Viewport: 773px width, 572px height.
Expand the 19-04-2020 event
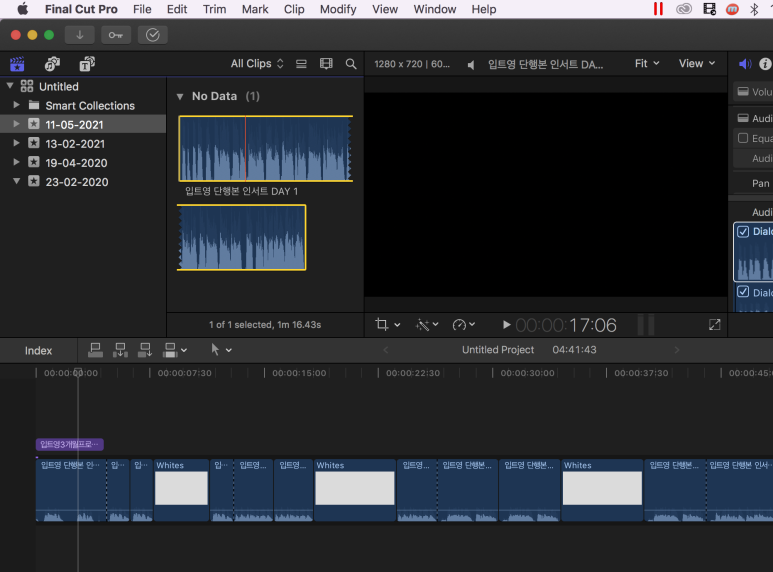[x=16, y=162]
